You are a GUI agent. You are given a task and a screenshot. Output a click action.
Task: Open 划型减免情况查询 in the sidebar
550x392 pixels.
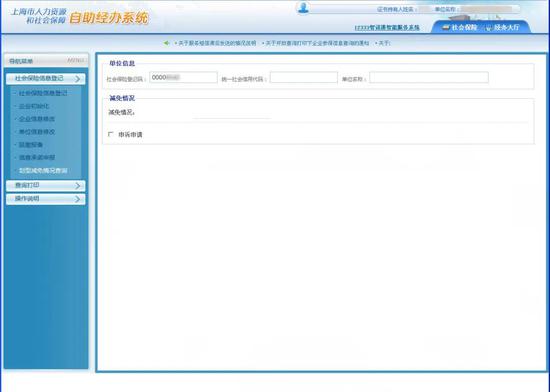click(x=43, y=170)
